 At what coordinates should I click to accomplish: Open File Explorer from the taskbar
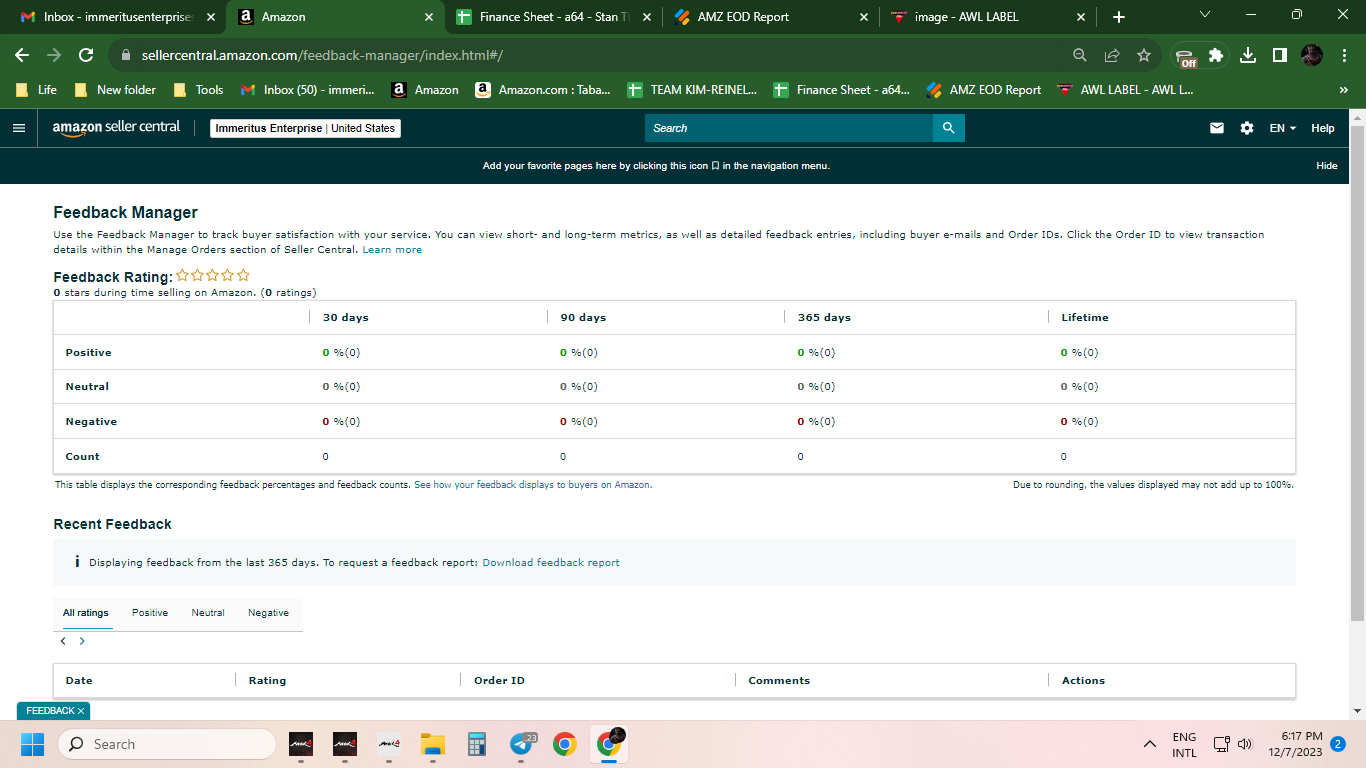[432, 744]
